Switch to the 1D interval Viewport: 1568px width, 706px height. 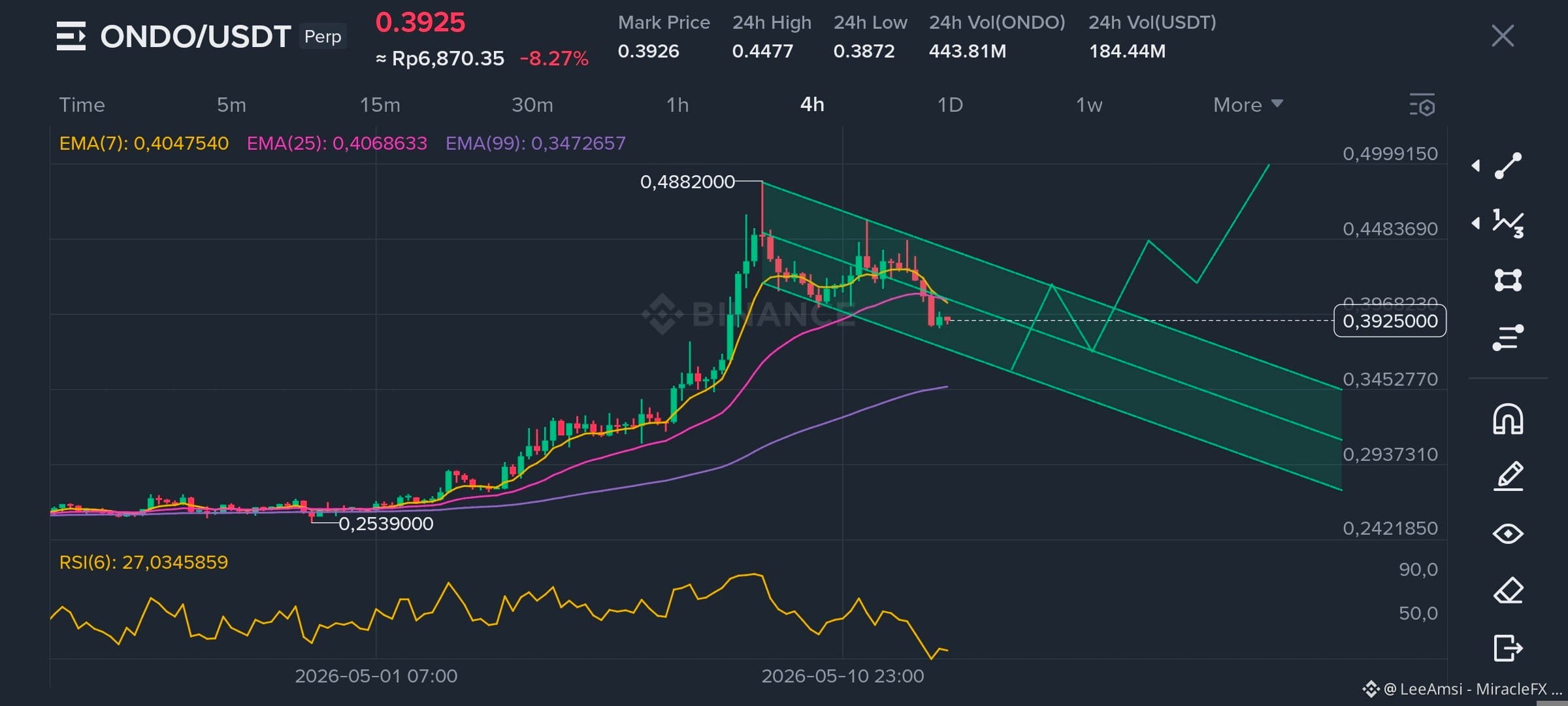950,105
